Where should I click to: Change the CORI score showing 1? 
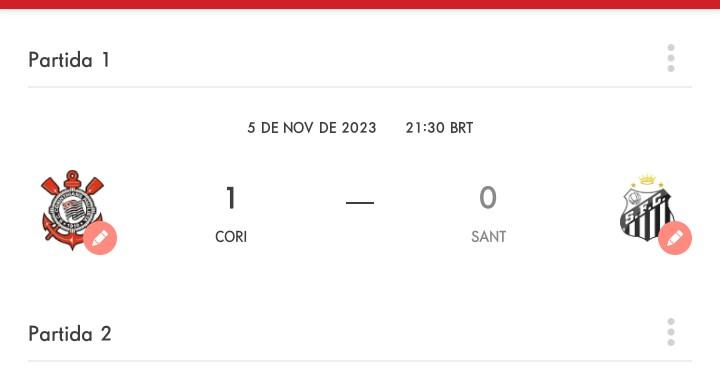[x=231, y=198]
